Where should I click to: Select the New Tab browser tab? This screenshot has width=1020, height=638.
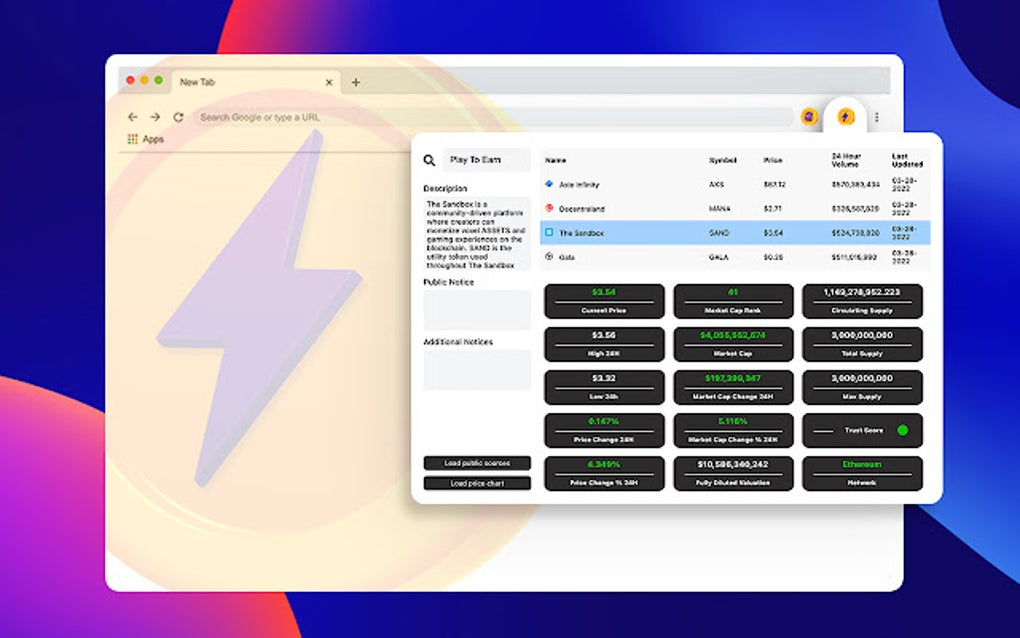(256, 82)
